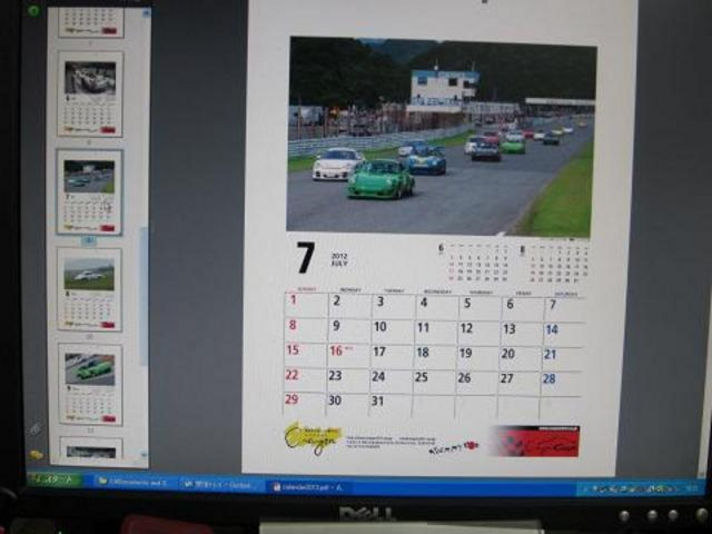The height and width of the screenshot is (534, 712).
Task: Click blue date 21 in the calendar
Action: (550, 354)
